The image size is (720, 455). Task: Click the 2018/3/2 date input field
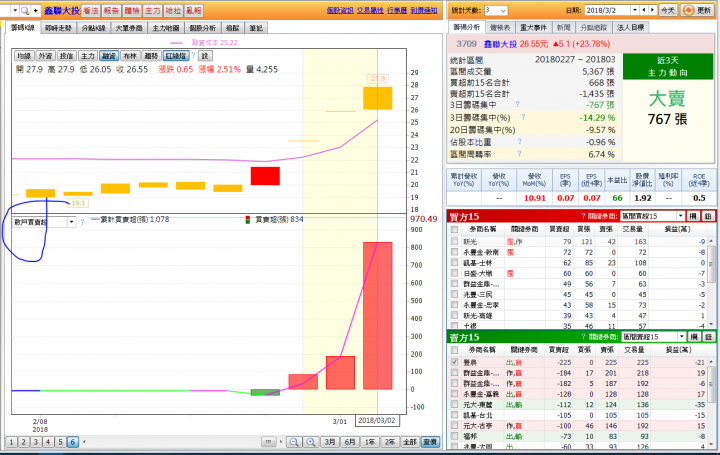pos(608,10)
